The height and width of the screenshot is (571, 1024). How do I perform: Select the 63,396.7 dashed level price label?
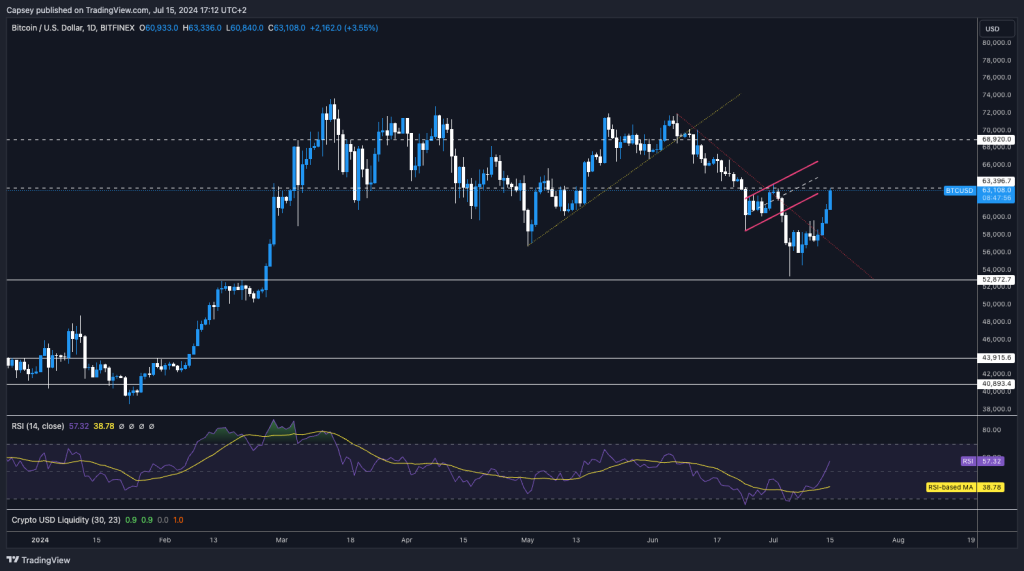[x=998, y=181]
